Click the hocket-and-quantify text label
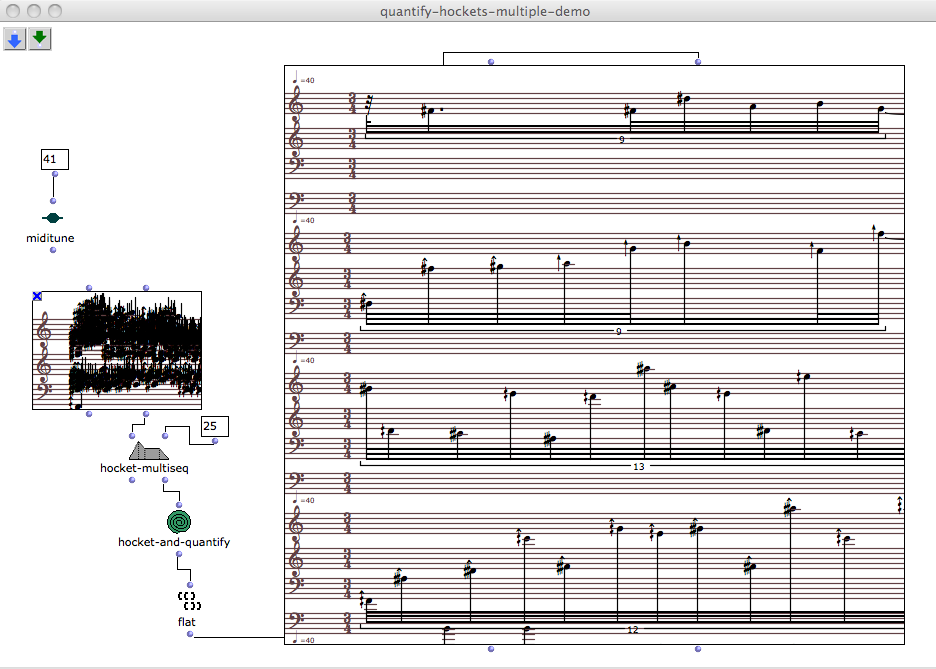Screen dimensions: 936x669 click(x=174, y=542)
